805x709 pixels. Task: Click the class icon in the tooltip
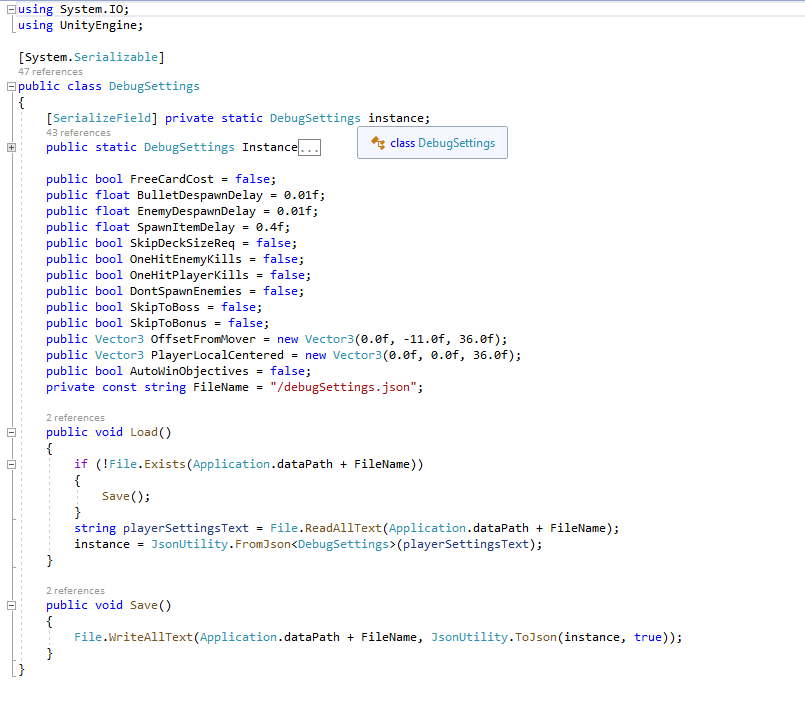(378, 143)
